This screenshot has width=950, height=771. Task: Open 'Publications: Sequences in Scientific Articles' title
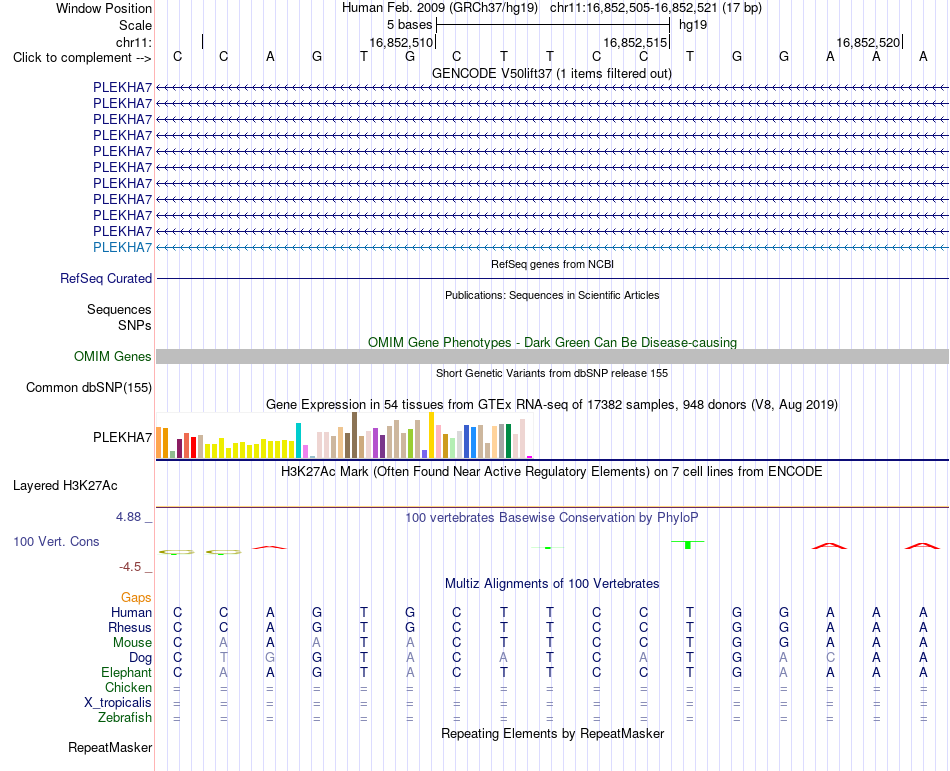pos(552,296)
